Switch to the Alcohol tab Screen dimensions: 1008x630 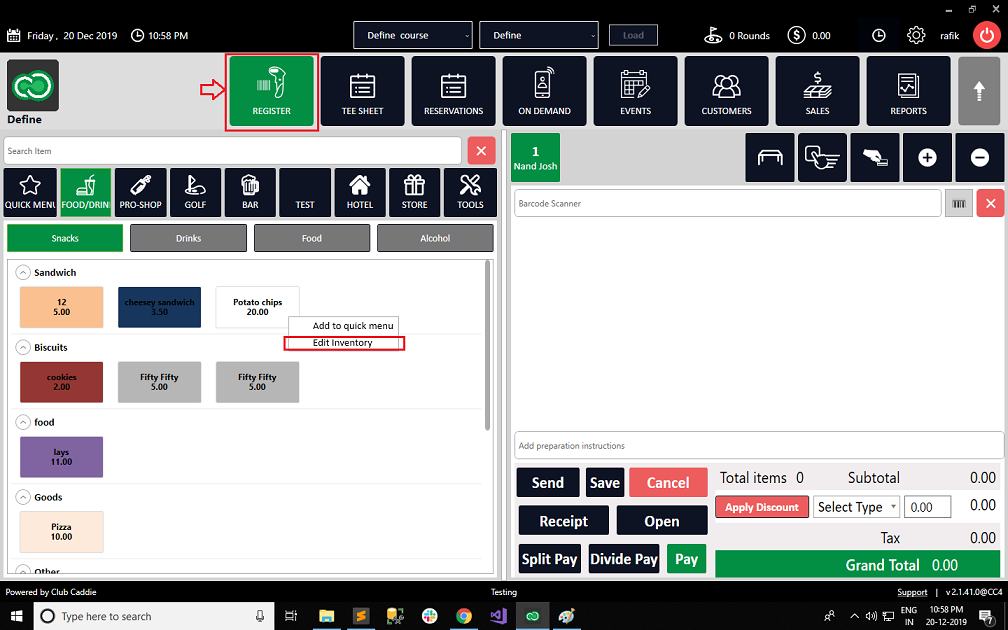click(x=435, y=238)
